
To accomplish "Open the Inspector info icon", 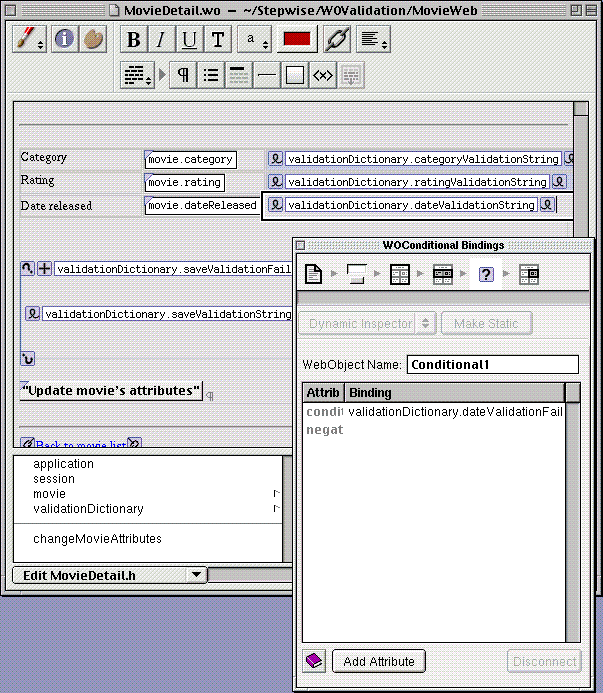I will [x=65, y=39].
